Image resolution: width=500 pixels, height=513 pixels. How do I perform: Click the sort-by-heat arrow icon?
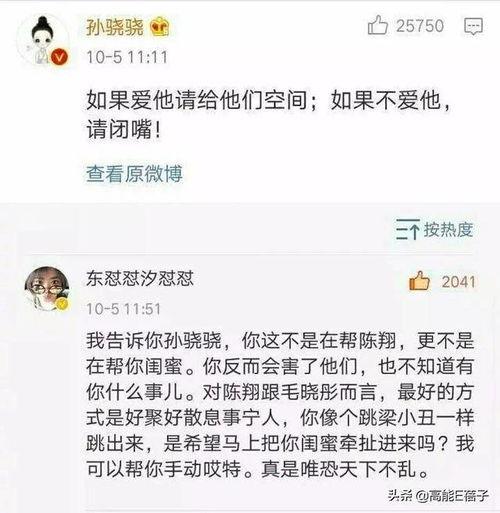pos(408,229)
